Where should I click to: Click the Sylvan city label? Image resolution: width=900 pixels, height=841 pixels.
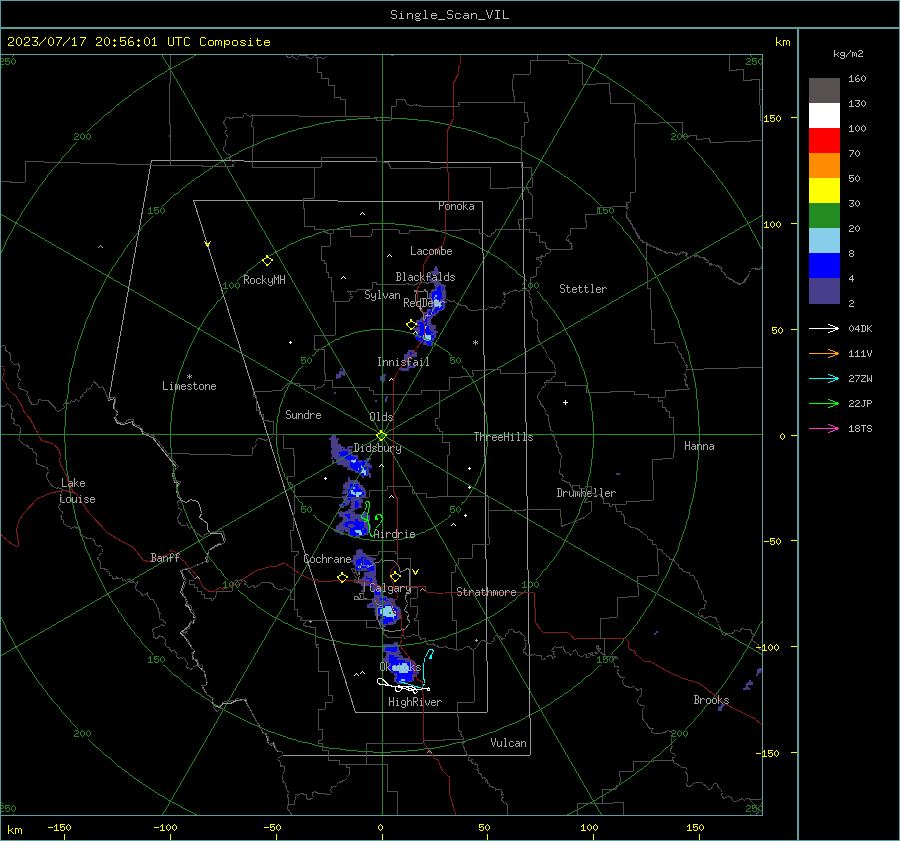pos(382,295)
